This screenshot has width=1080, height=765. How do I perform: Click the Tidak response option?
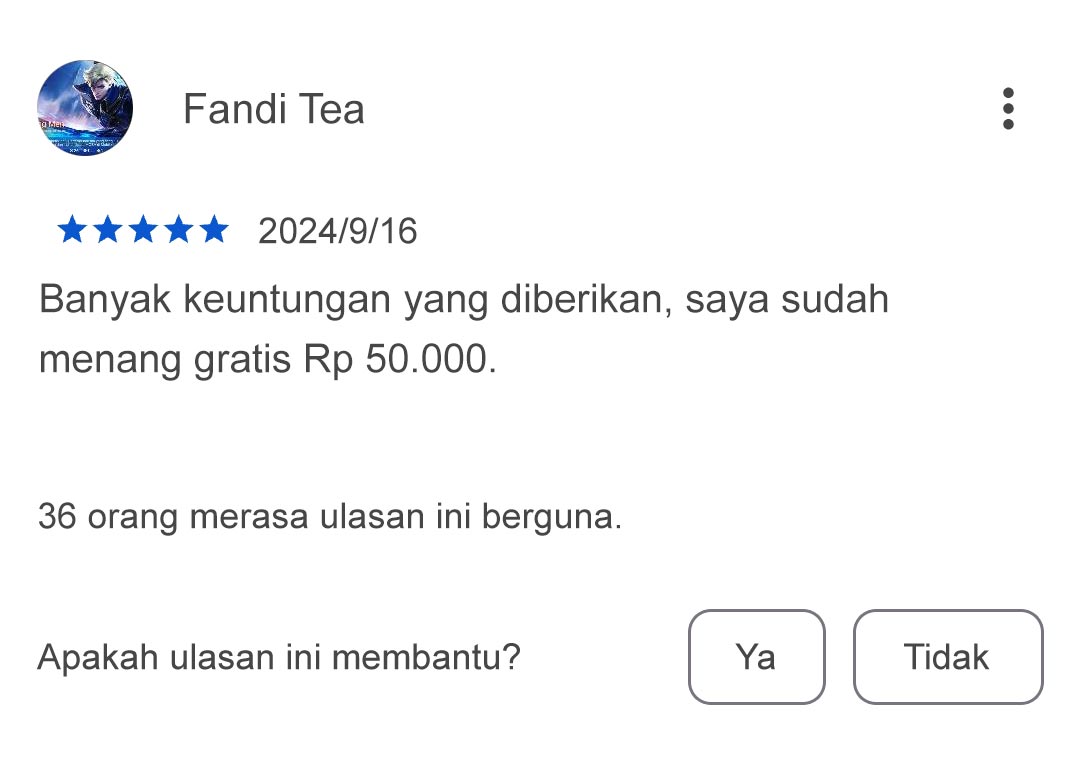(947, 657)
